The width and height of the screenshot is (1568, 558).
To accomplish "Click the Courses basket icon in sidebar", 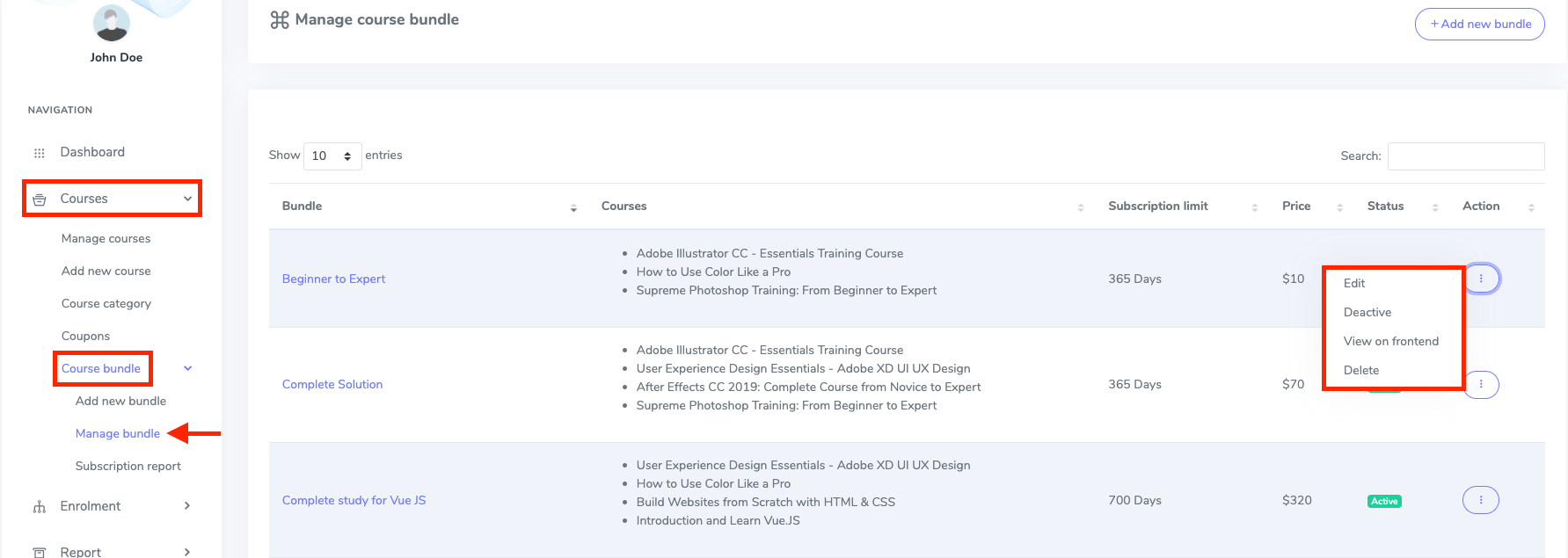I will coord(40,199).
